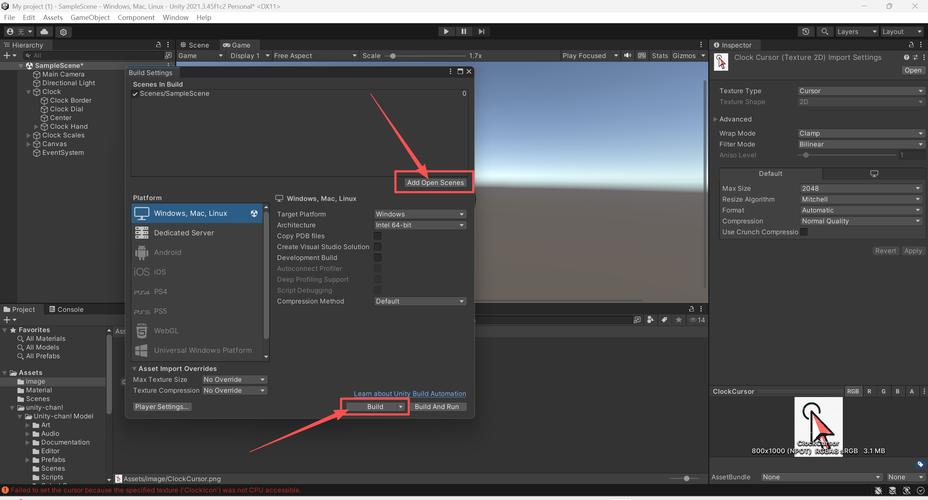Image resolution: width=928 pixels, height=500 pixels.
Task: Click the Project panel add (+) button
Action: (x=9, y=320)
